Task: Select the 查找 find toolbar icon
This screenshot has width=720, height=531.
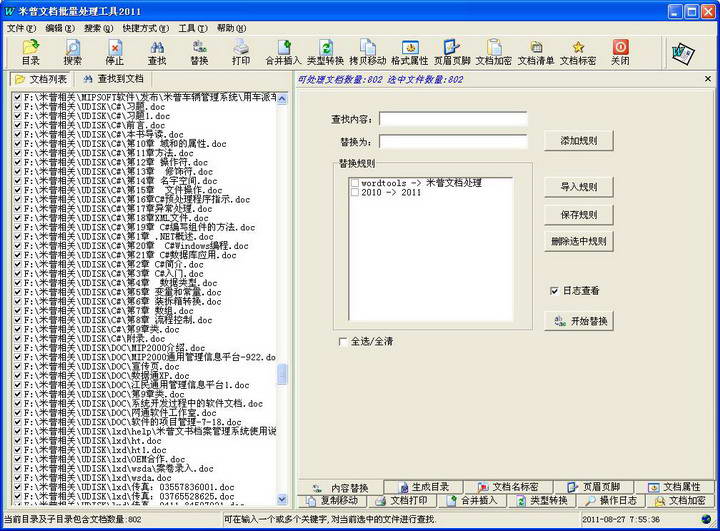Action: point(157,52)
